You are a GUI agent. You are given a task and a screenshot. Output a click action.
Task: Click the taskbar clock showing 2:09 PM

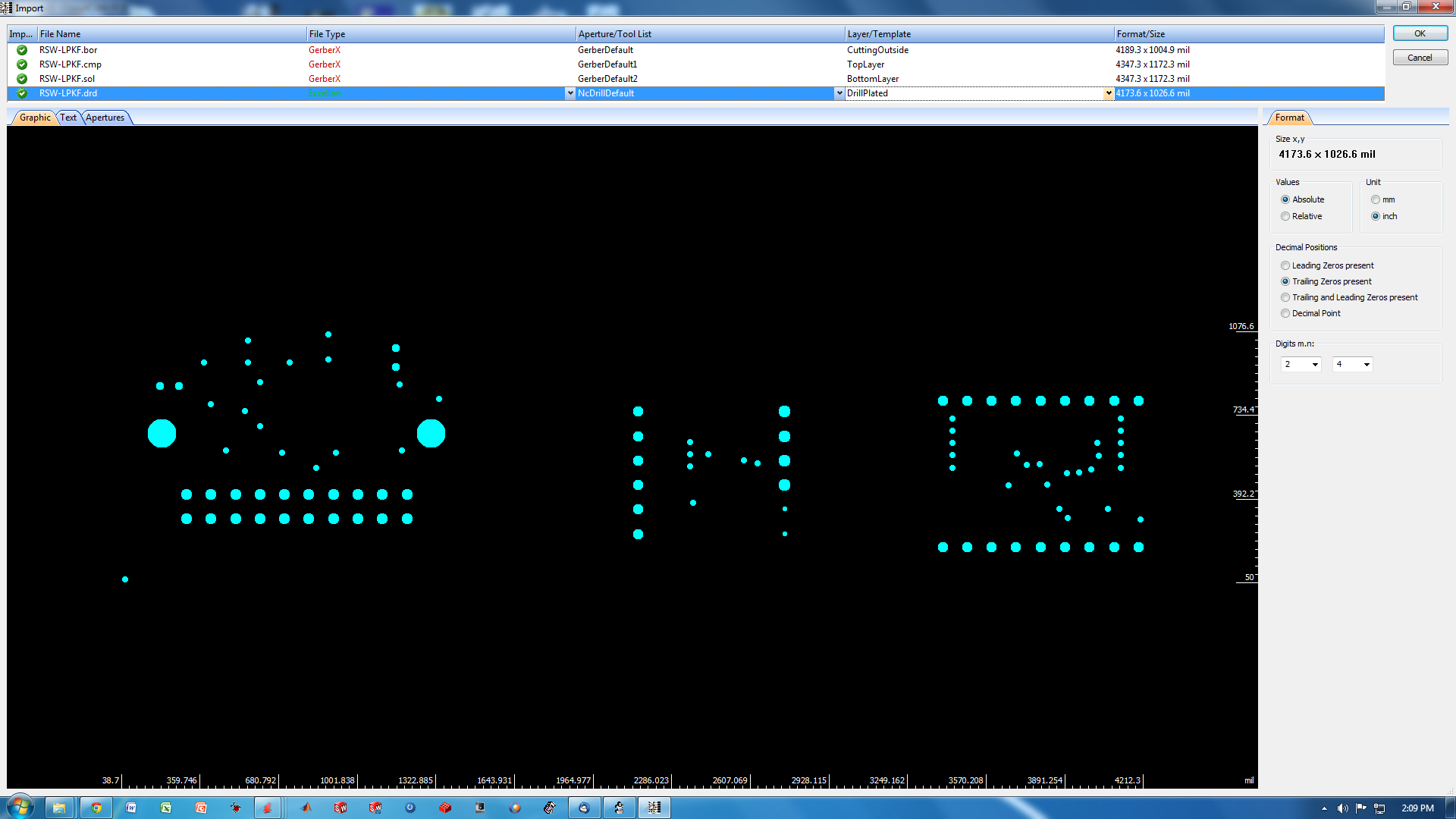point(1417,808)
